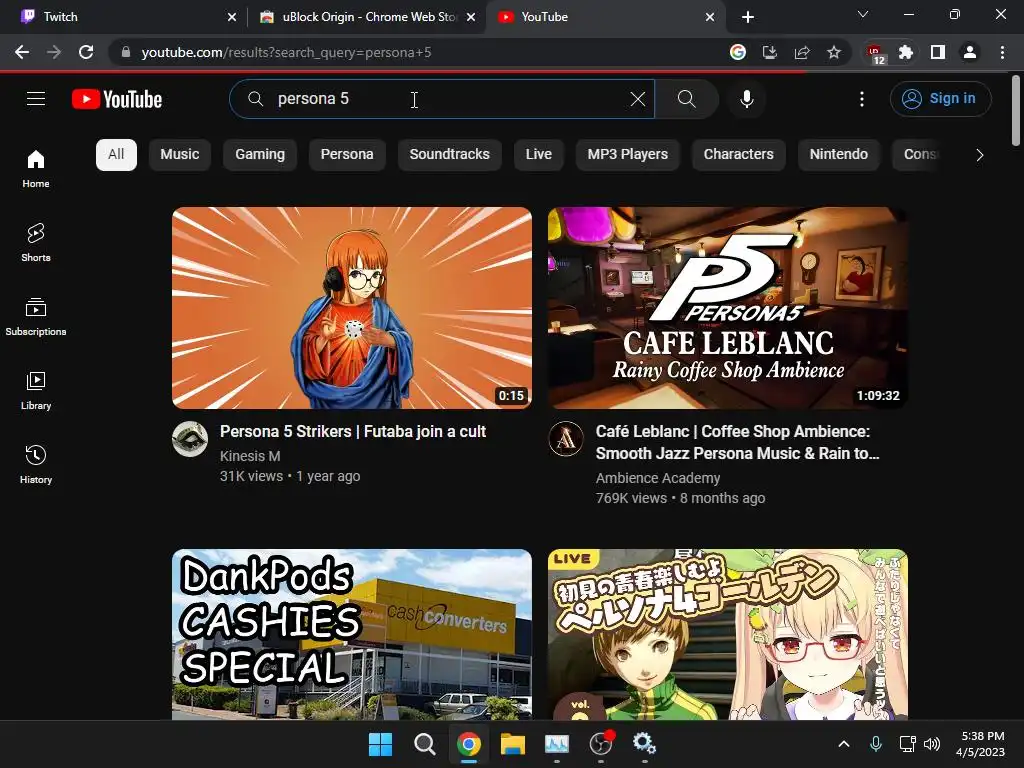Go to Home in the sidebar
This screenshot has height=768, width=1024.
pyautogui.click(x=36, y=168)
